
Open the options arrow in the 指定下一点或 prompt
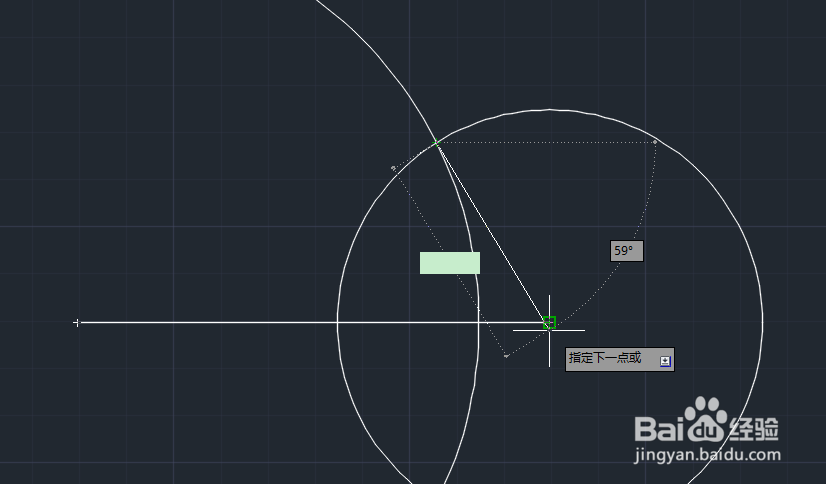click(665, 361)
